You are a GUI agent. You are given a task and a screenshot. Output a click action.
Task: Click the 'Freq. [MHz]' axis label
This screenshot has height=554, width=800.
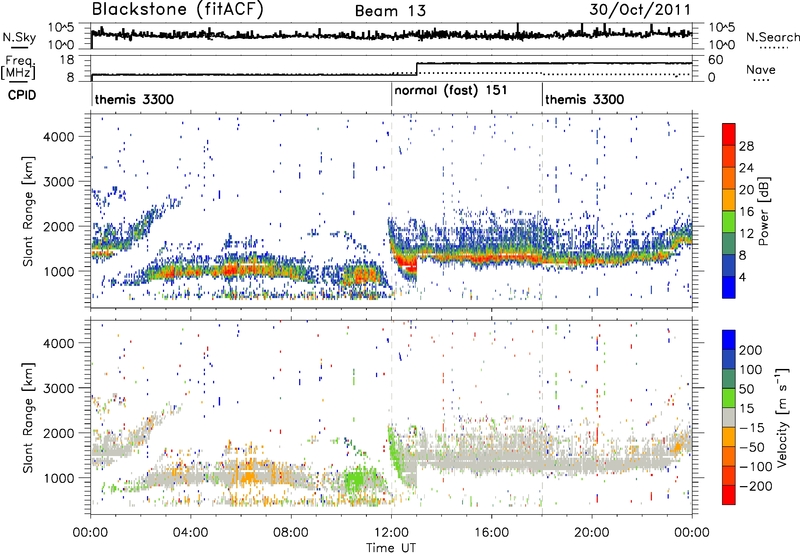pos(18,67)
